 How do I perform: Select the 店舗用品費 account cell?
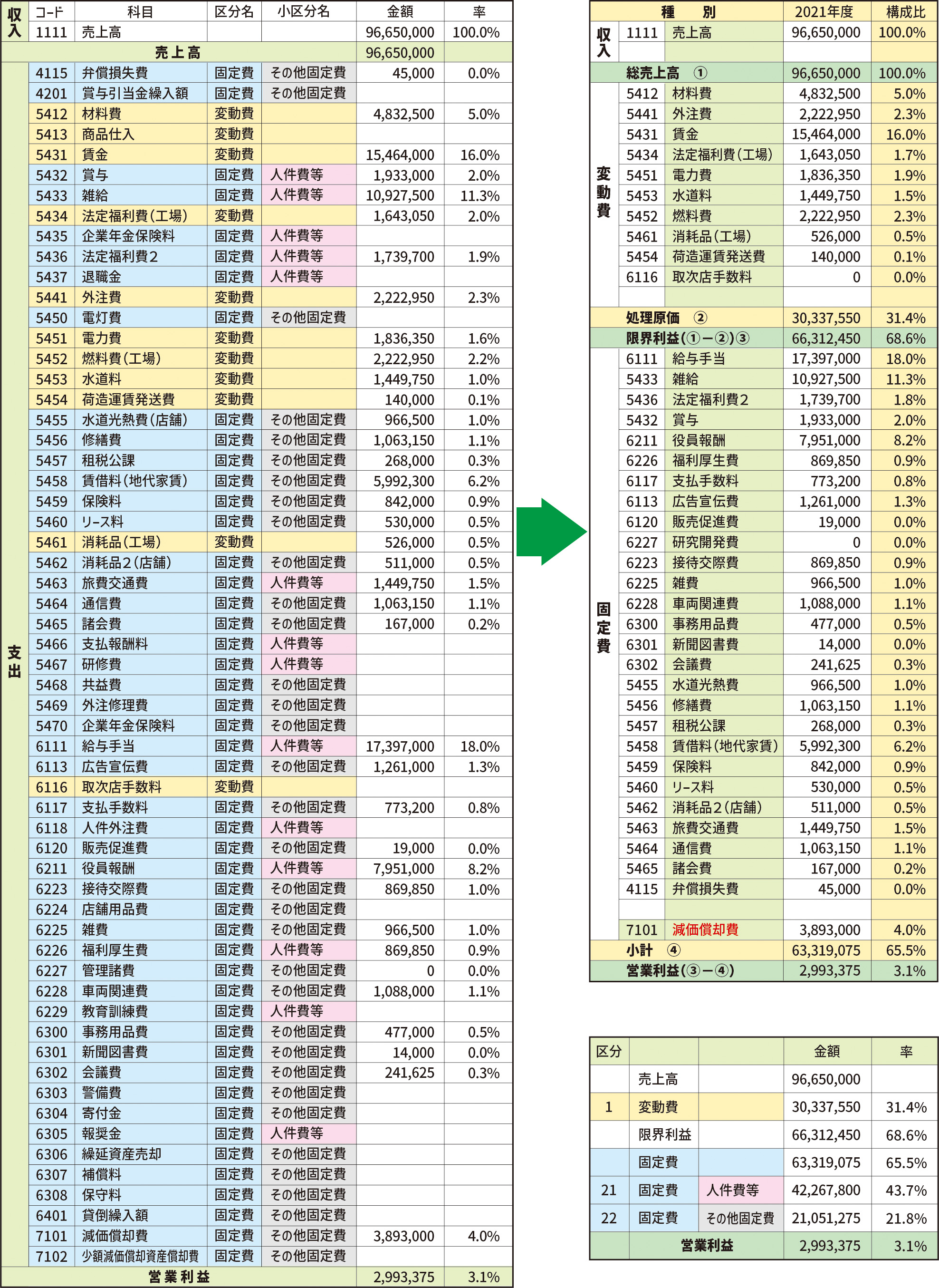(x=140, y=909)
